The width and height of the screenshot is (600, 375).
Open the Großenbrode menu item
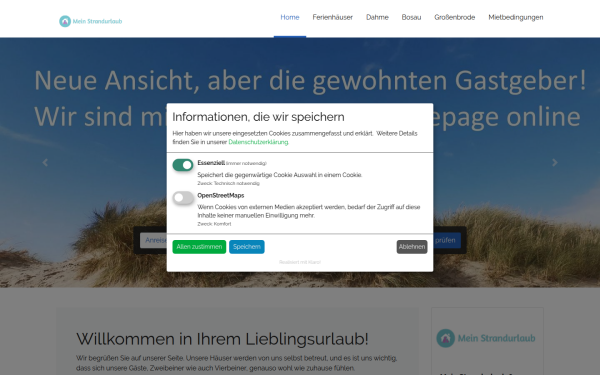[455, 17]
